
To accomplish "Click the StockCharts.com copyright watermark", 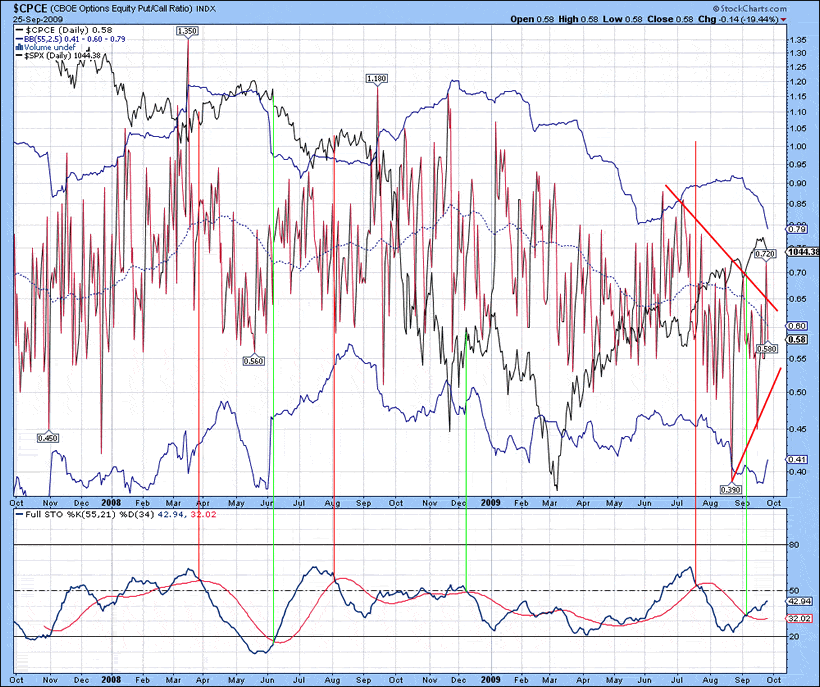I will pos(749,8).
